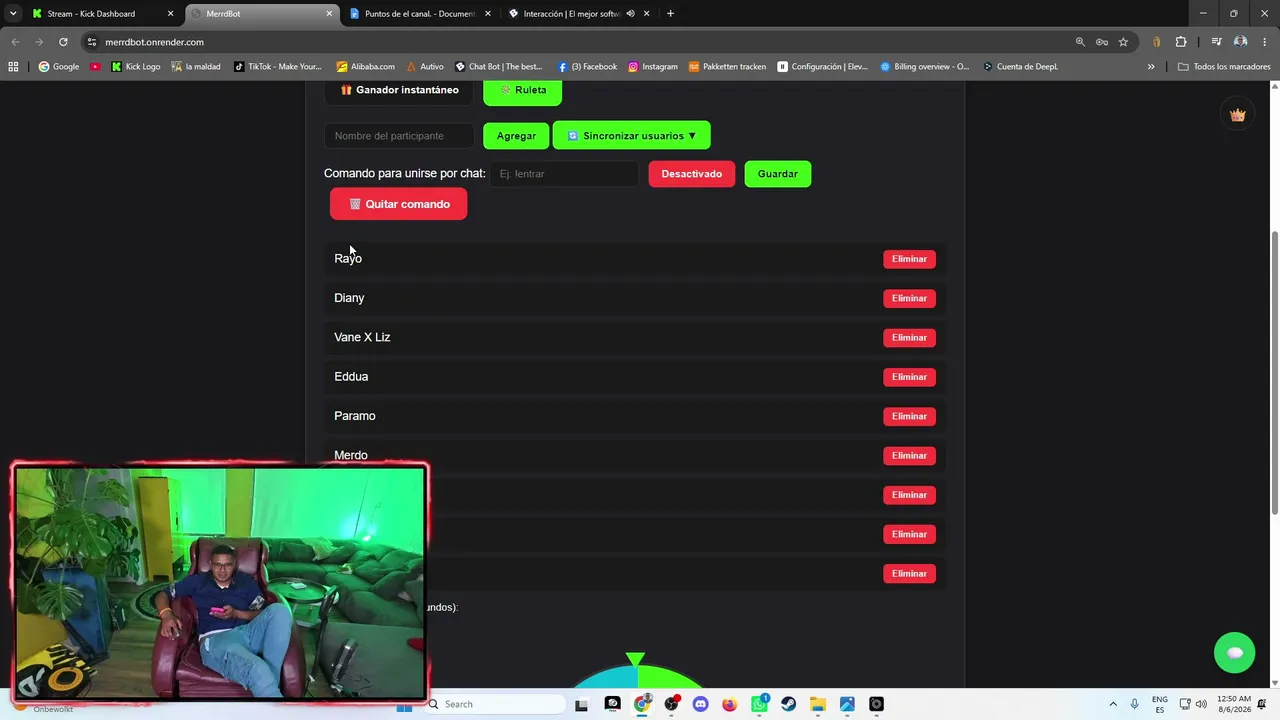Close the Puntos de el canal tab
Screen dimensions: 1280x720
488,14
